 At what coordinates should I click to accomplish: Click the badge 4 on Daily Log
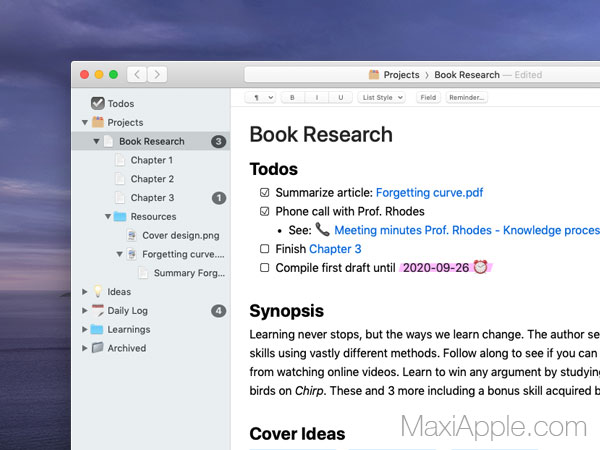tap(218, 311)
